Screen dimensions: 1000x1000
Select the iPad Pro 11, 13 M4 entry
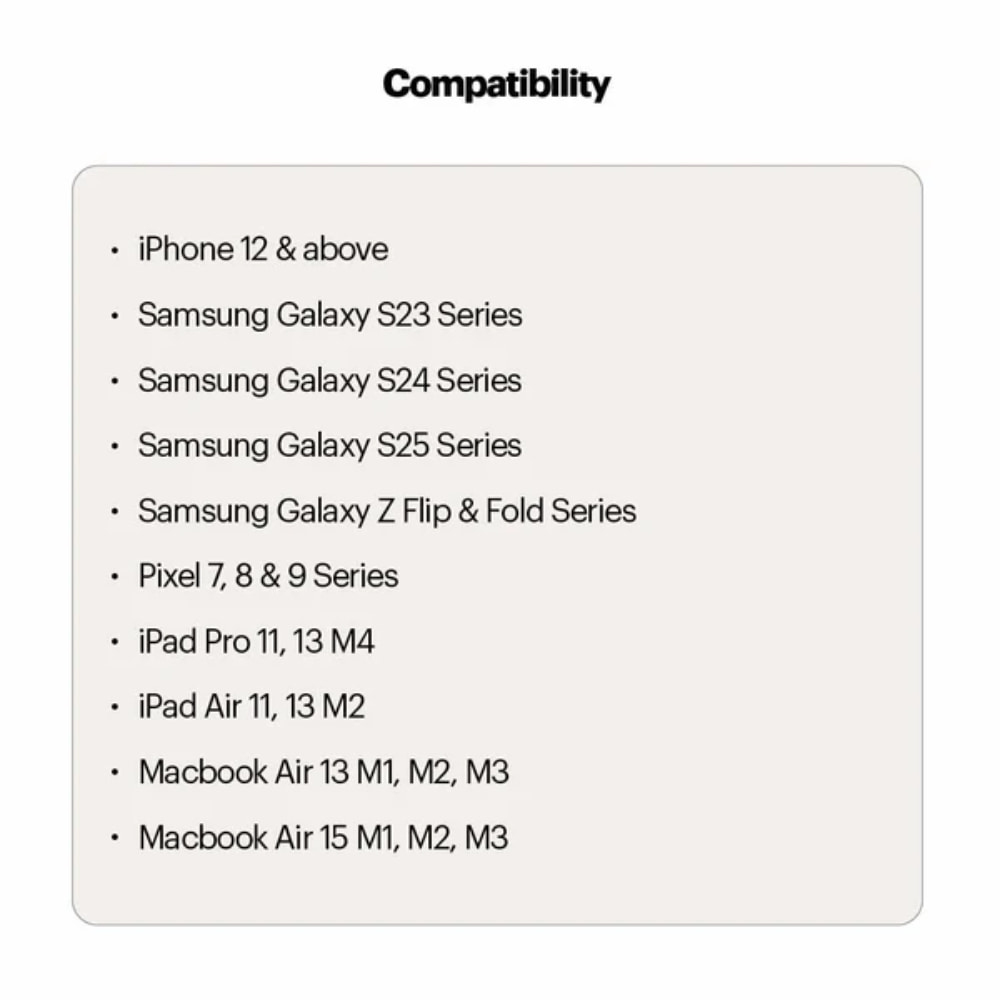point(256,641)
